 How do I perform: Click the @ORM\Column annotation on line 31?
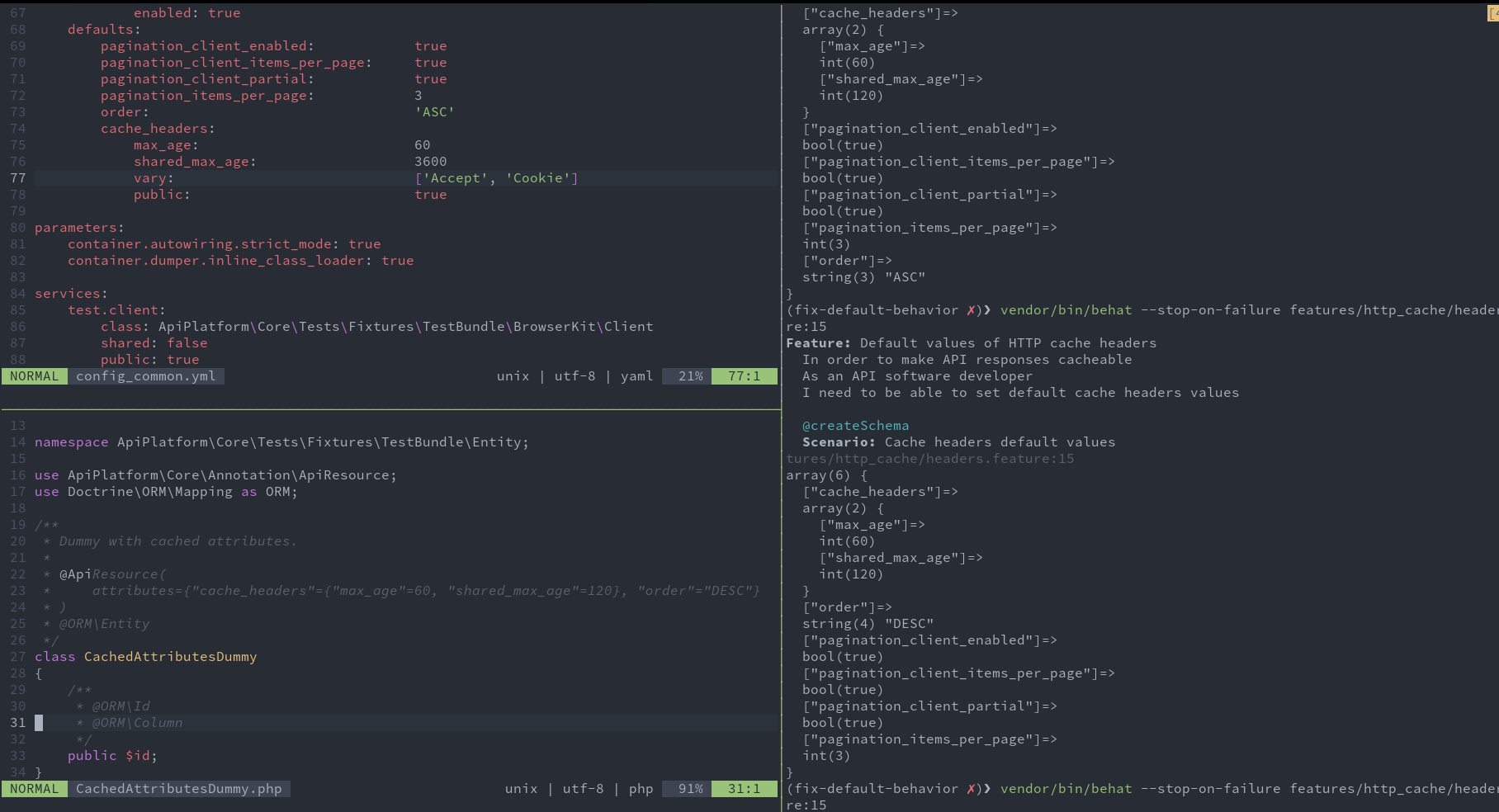coord(138,723)
